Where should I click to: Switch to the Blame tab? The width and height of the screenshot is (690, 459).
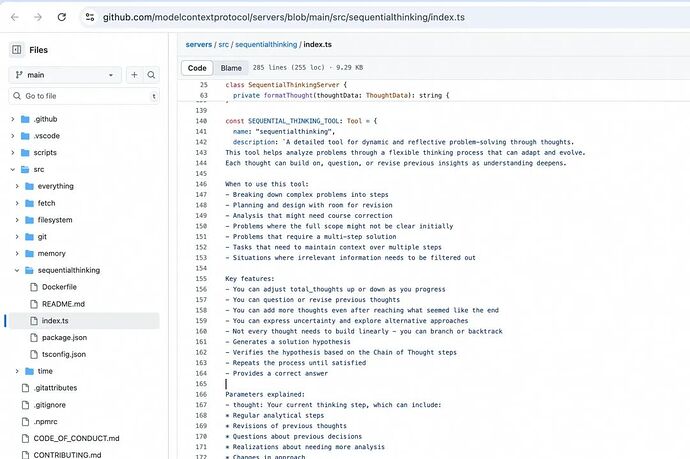[x=230, y=68]
